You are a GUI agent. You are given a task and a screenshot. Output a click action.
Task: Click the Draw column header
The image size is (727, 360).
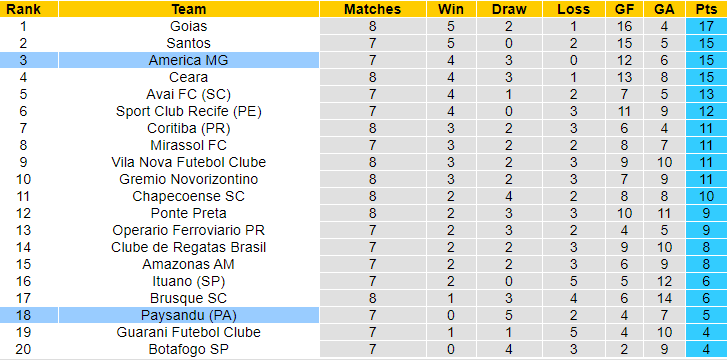[509, 9]
